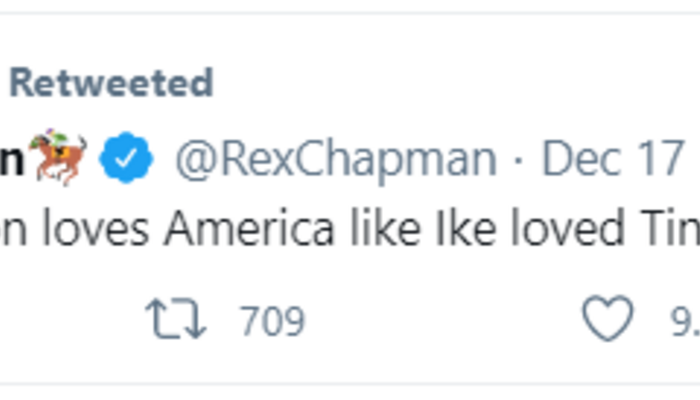Click the display name before the horse emoji

pos(10,158)
